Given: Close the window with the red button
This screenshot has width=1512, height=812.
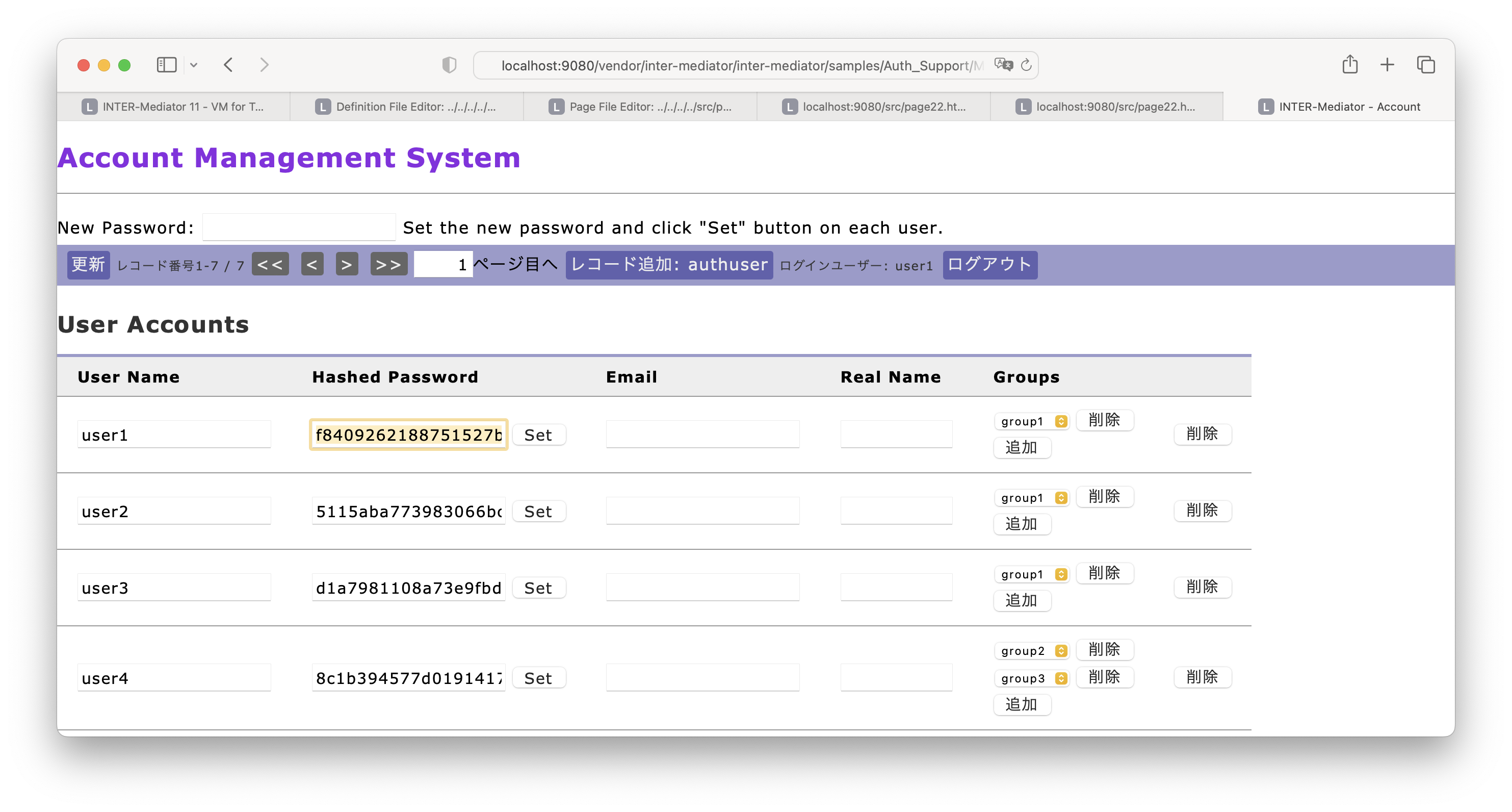Looking at the screenshot, I should [x=83, y=65].
